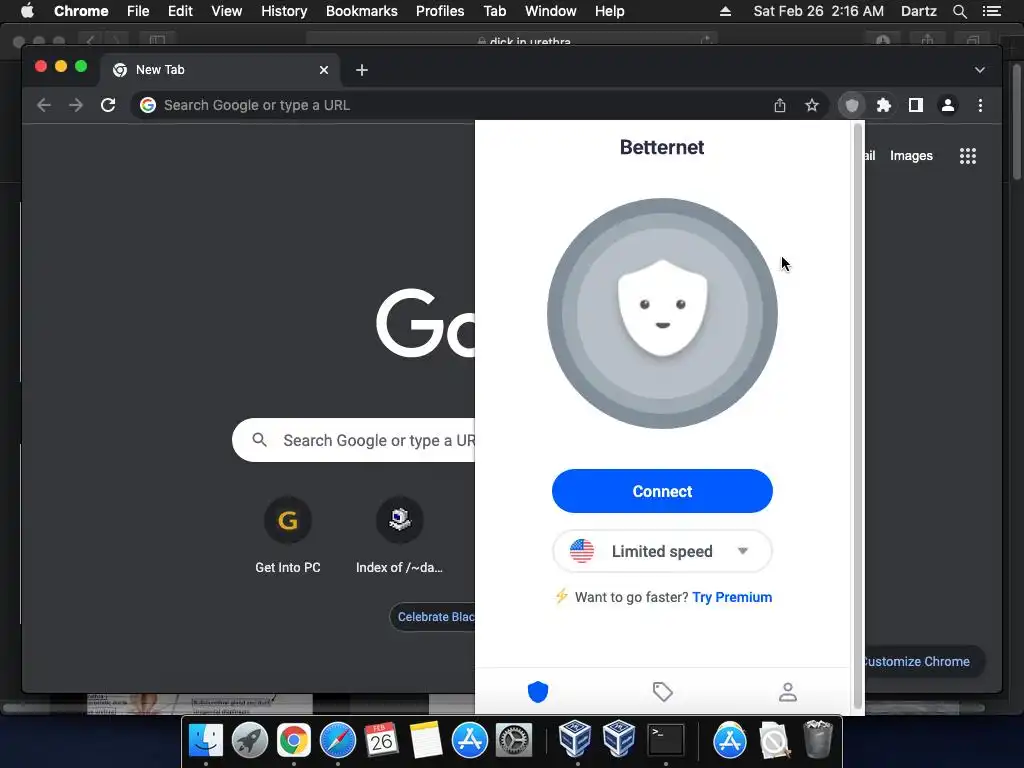This screenshot has width=1024, height=768.
Task: Open Finder from the Dock
Action: point(206,740)
